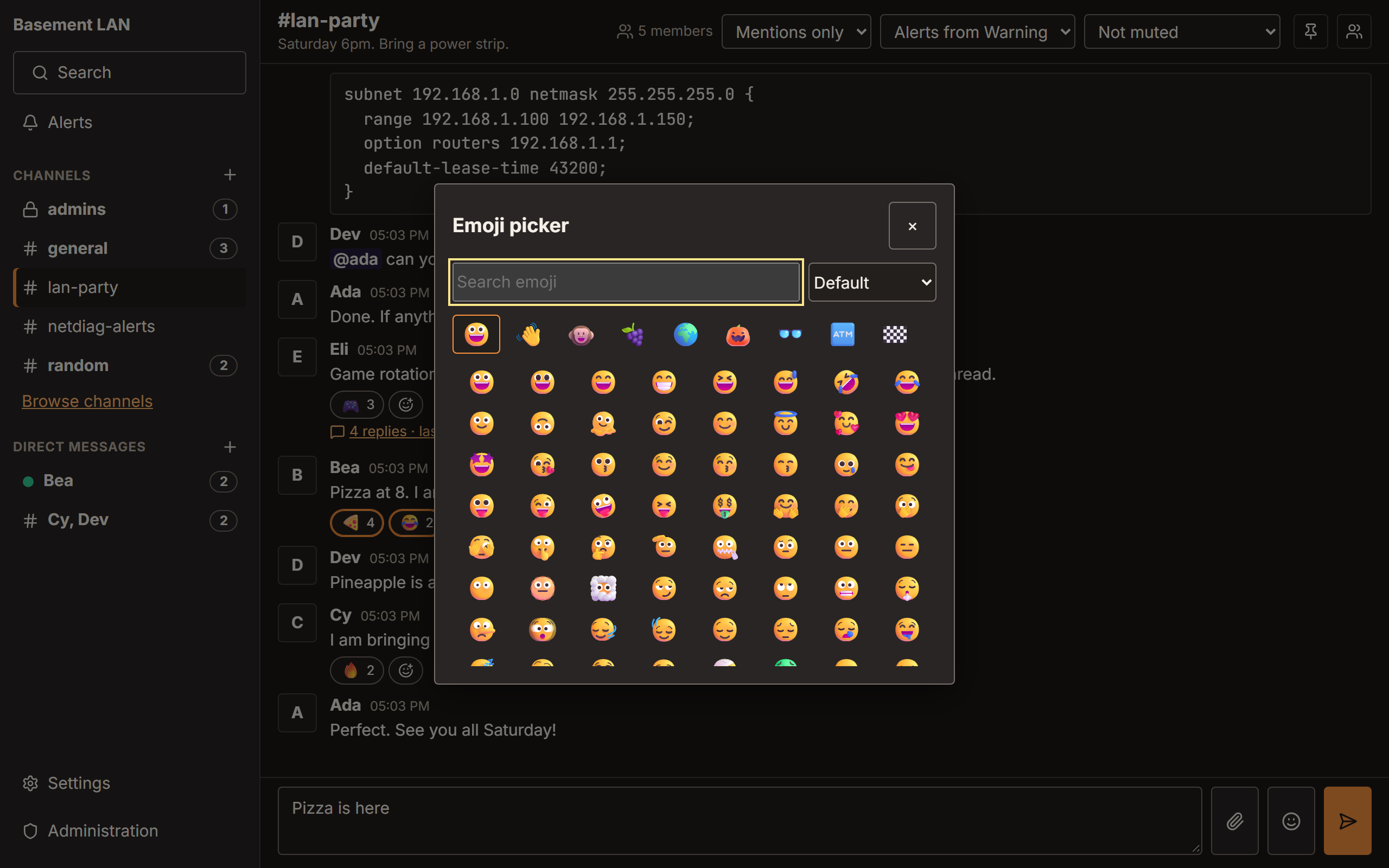Screen dimensions: 1389x868
Task: Insert the money-mouth face emoji
Action: pyautogui.click(x=724, y=506)
